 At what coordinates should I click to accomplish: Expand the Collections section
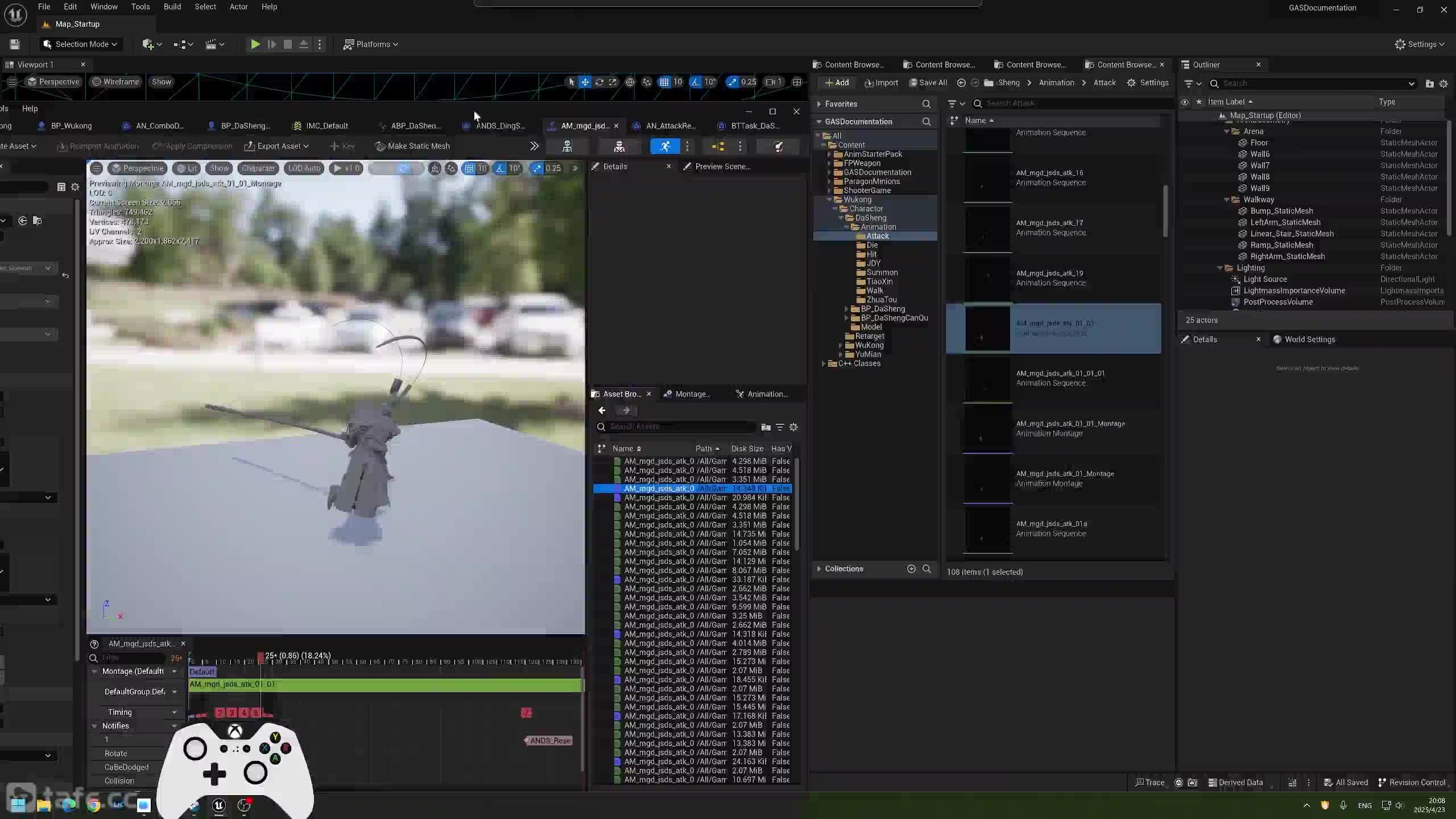pyautogui.click(x=819, y=569)
